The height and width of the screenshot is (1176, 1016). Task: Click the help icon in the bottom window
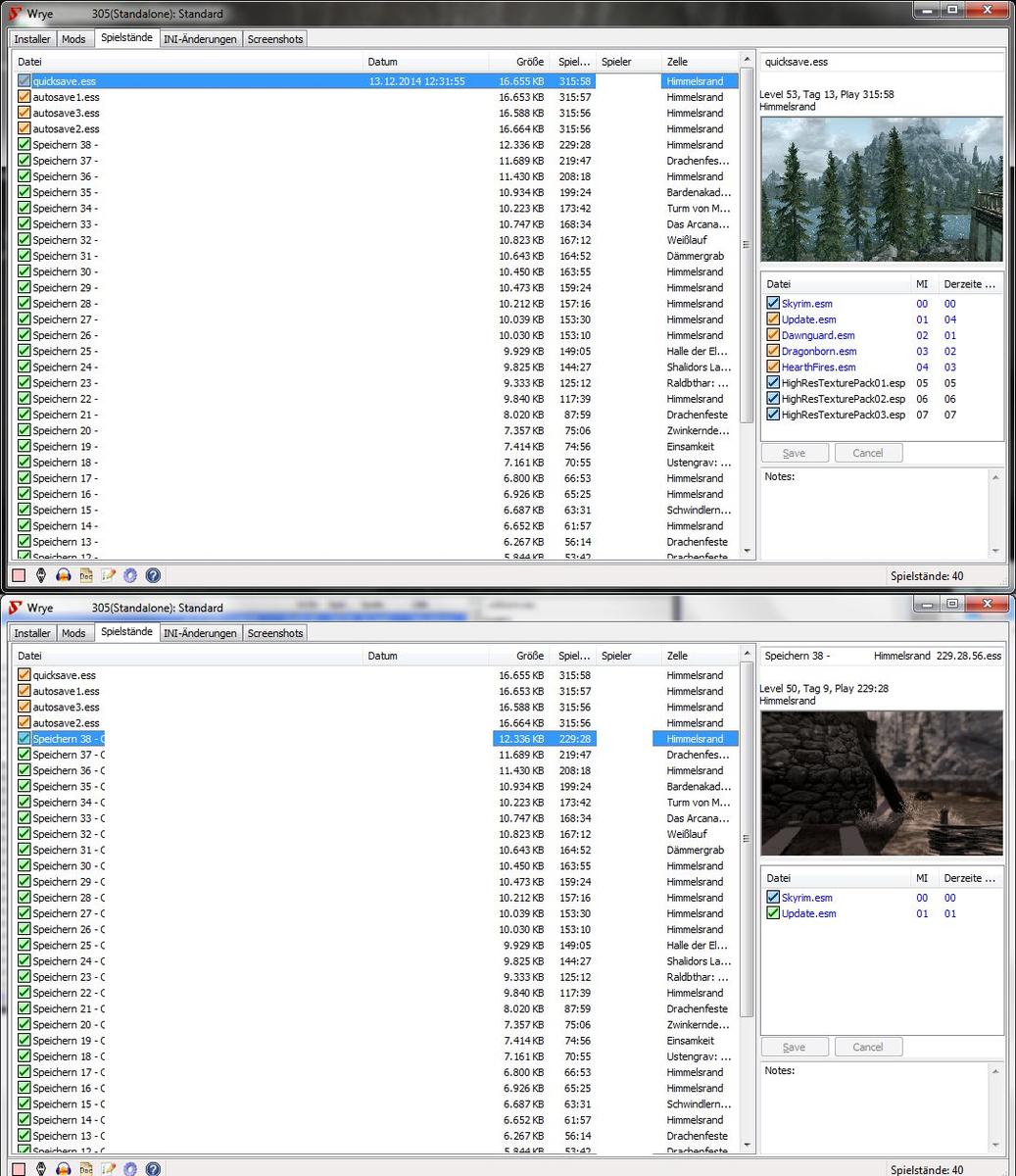[153, 1170]
